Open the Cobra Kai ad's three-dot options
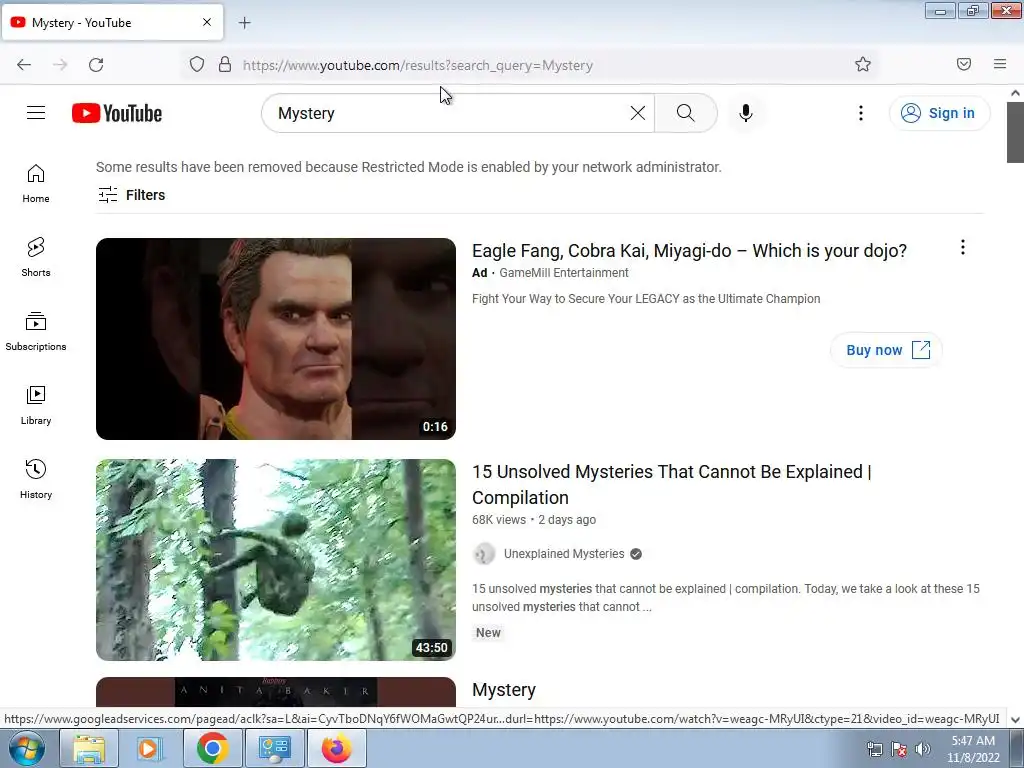 point(963,247)
